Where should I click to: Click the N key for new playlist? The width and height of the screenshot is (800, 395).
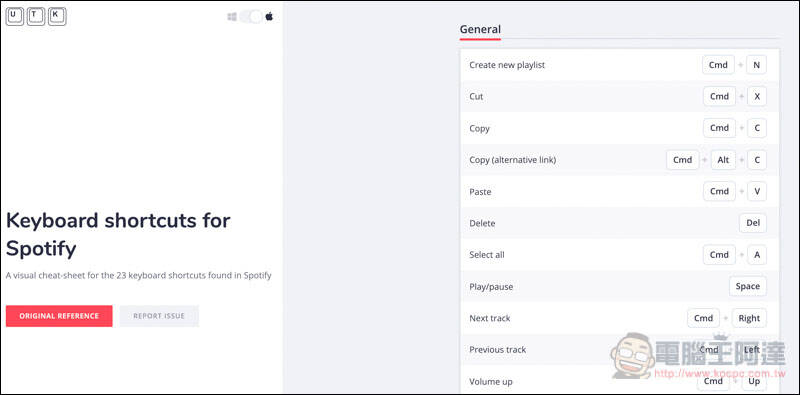756,65
